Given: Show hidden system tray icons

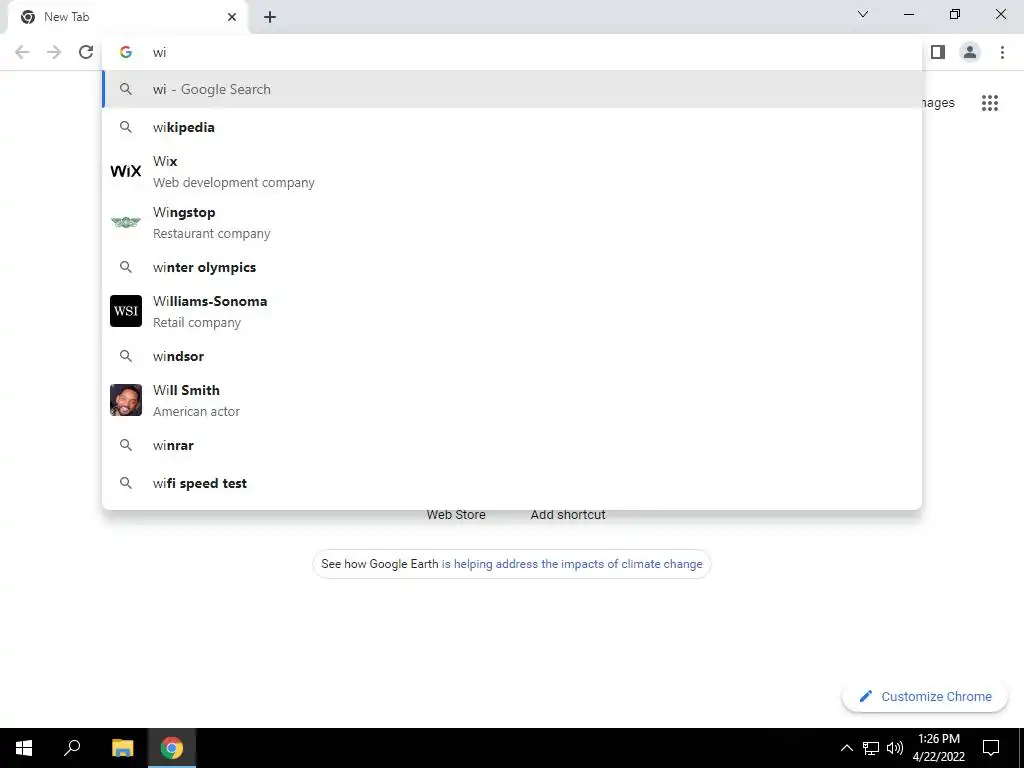Looking at the screenshot, I should click(x=846, y=748).
